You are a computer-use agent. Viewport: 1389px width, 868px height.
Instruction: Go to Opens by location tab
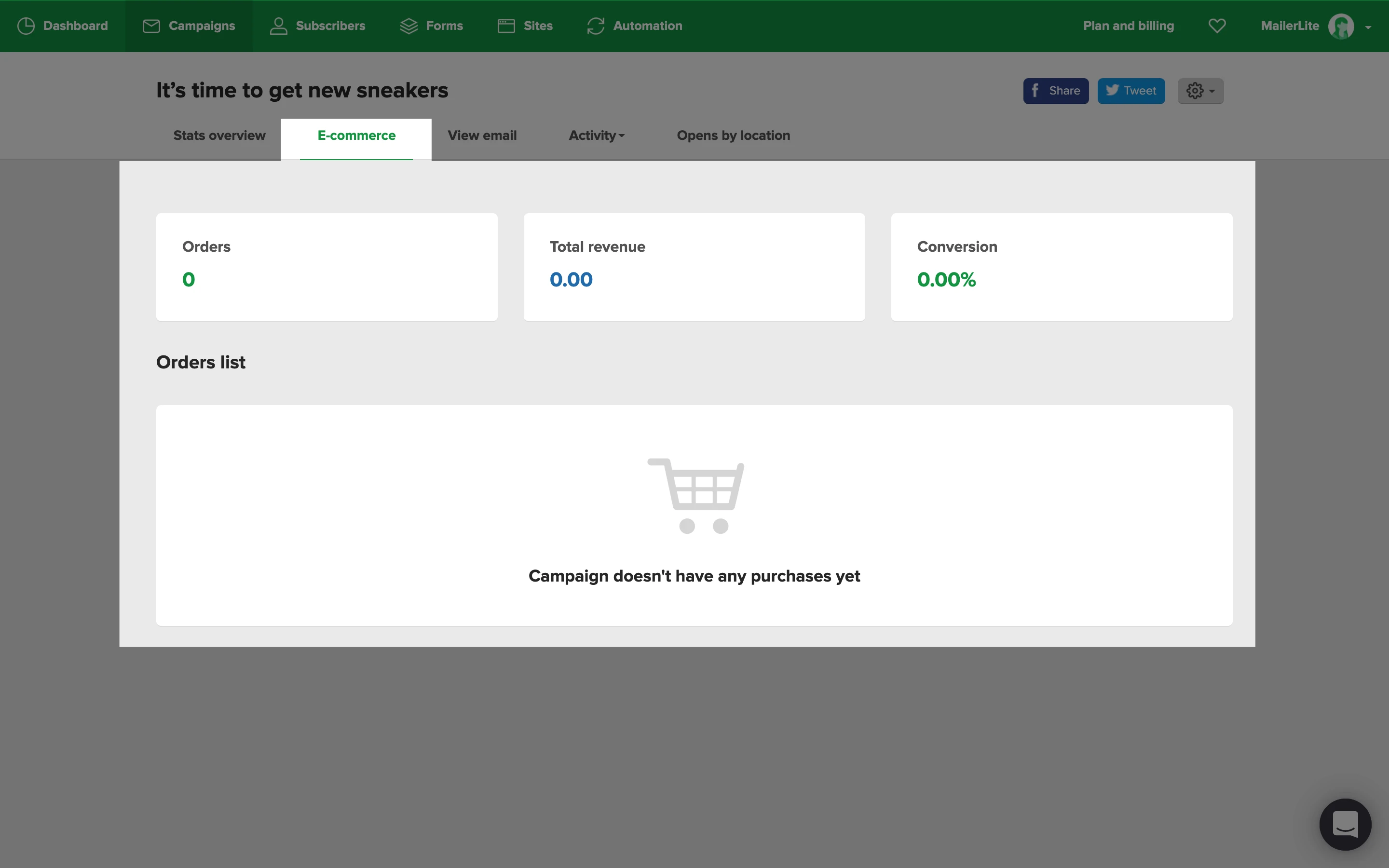point(733,136)
